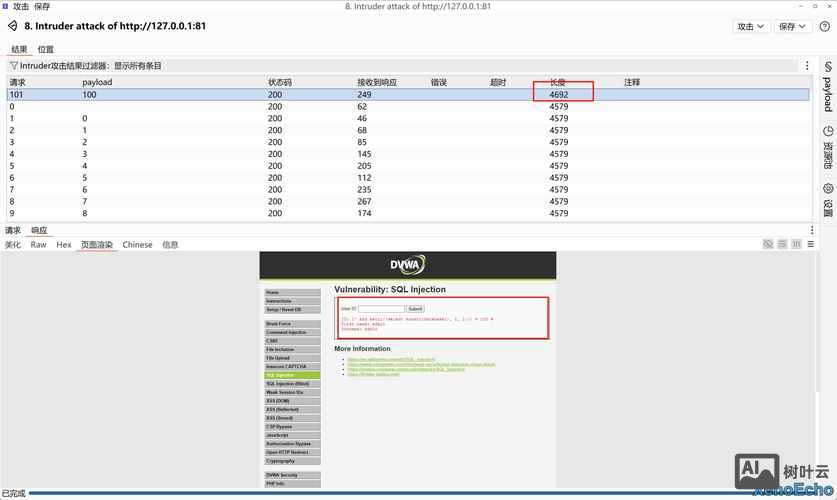
Task: Select request 3 row with response 85
Action: click(408, 142)
